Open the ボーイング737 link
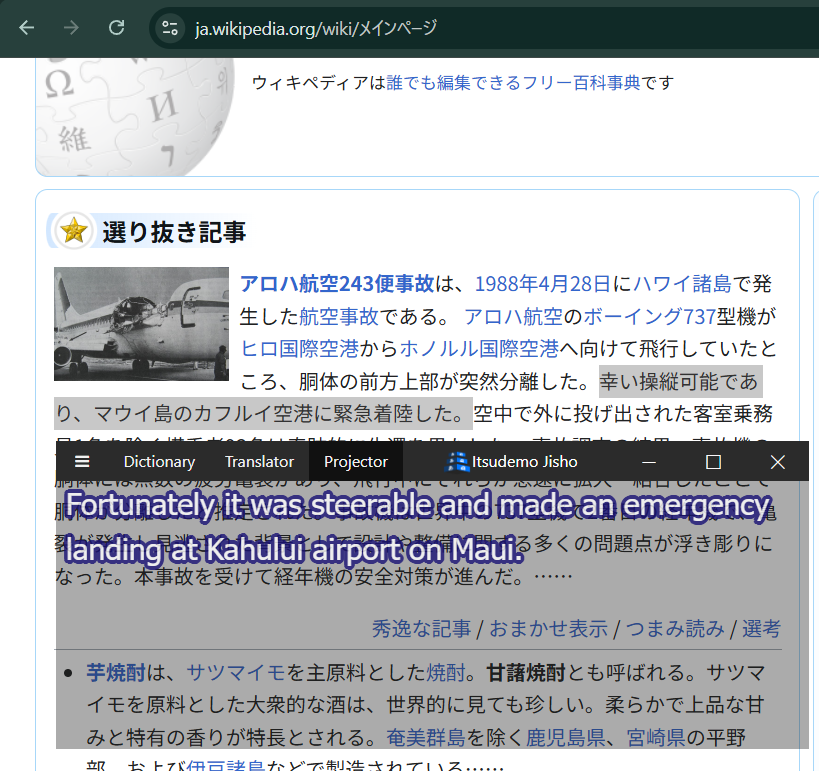819x771 pixels. [649, 317]
